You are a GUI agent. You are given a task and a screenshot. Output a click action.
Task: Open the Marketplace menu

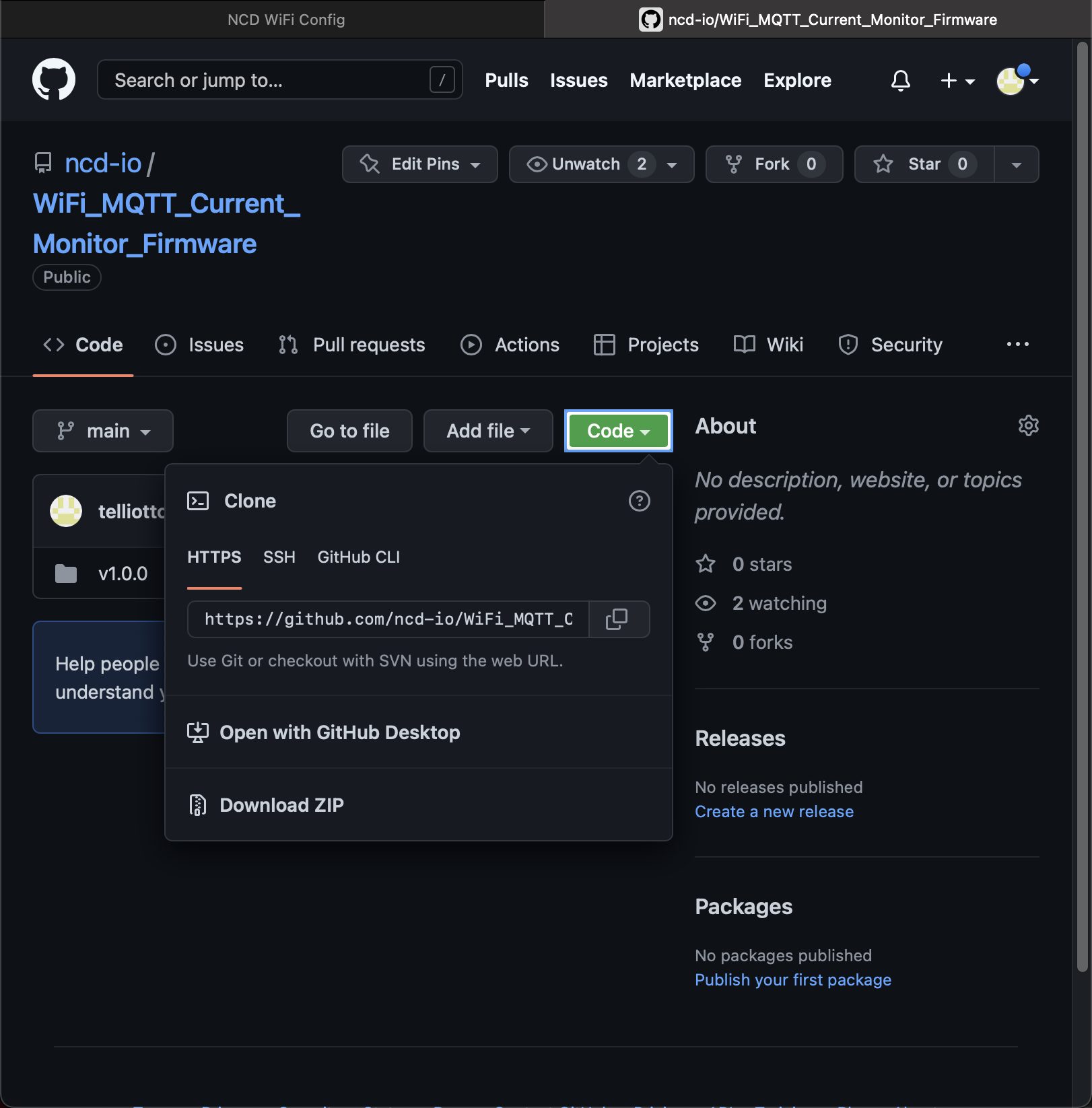tap(685, 80)
